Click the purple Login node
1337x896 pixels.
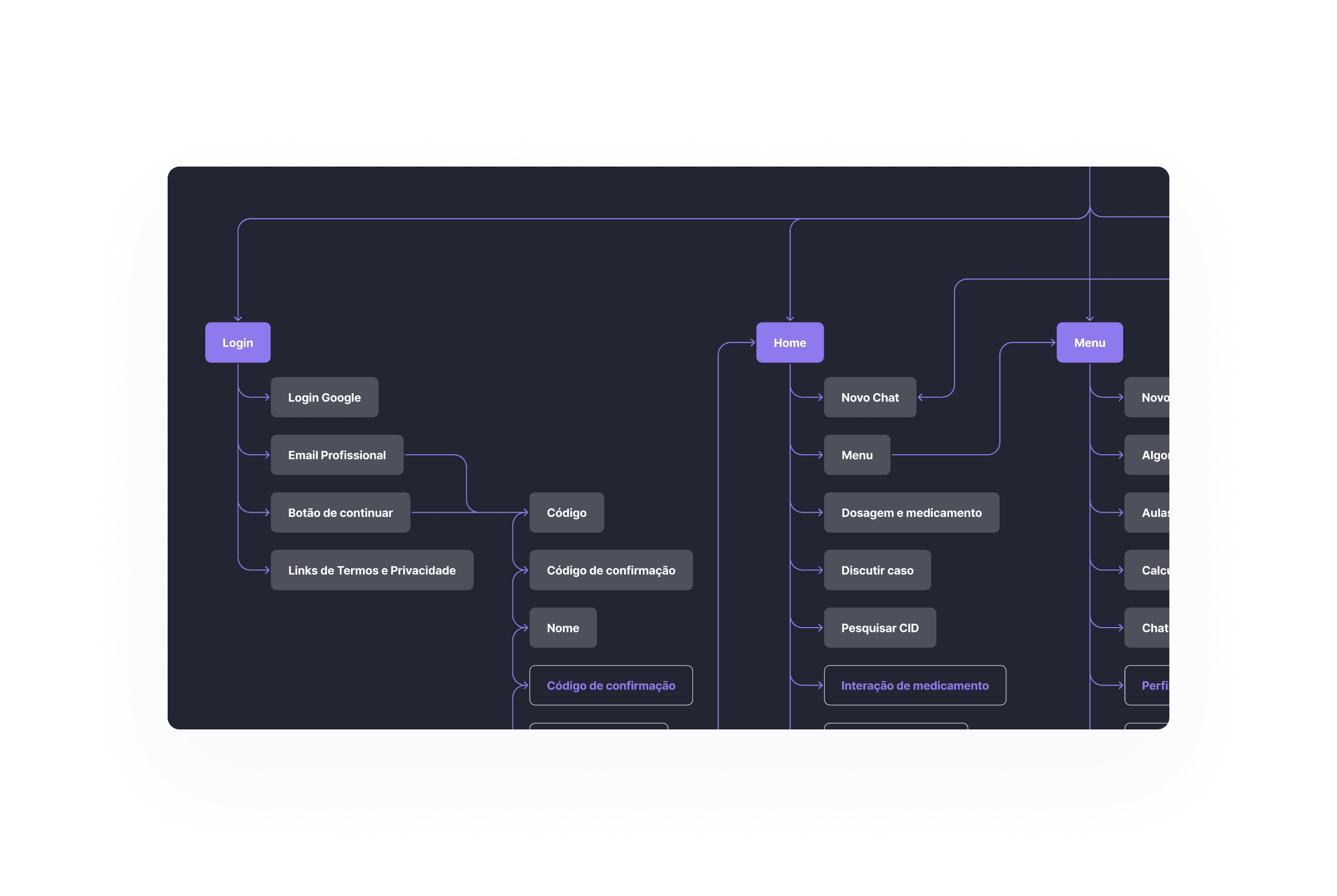pos(237,343)
